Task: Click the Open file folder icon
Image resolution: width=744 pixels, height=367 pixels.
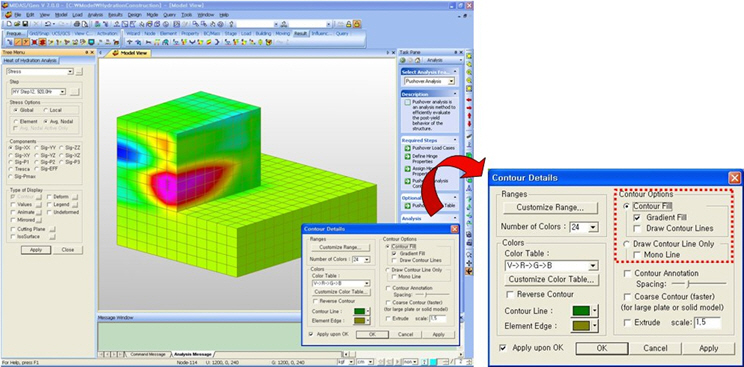Action: pos(17,23)
